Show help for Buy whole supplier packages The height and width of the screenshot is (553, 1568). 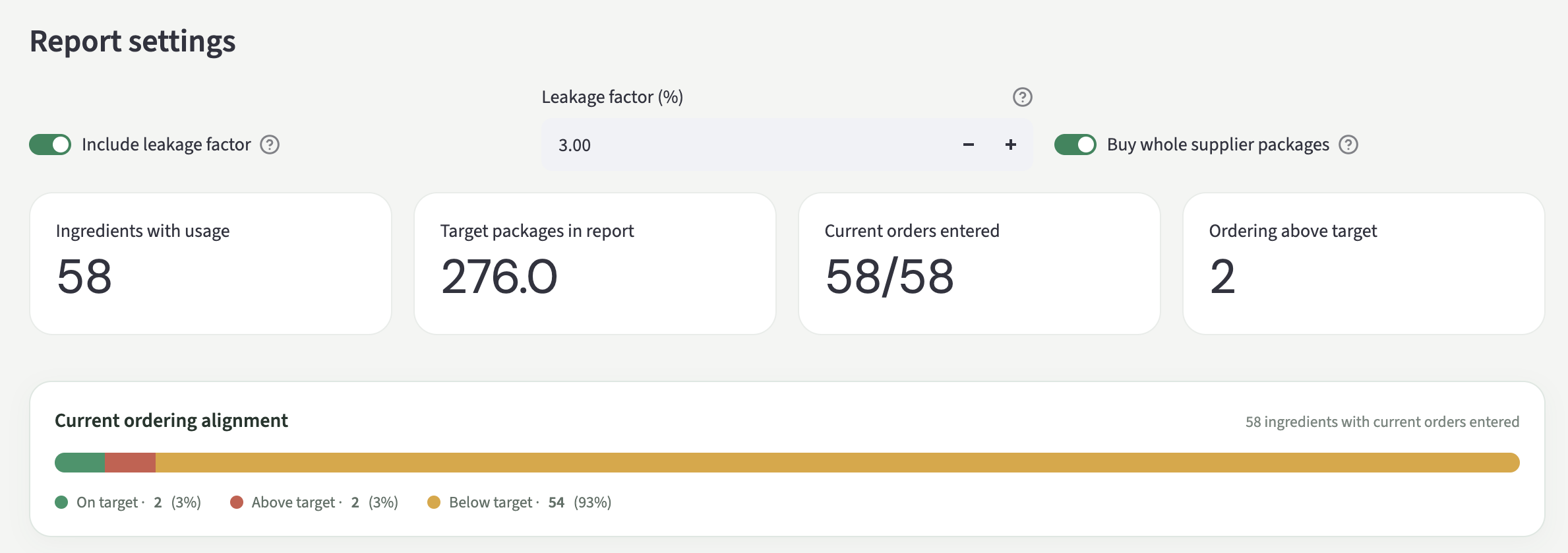[x=1348, y=145]
